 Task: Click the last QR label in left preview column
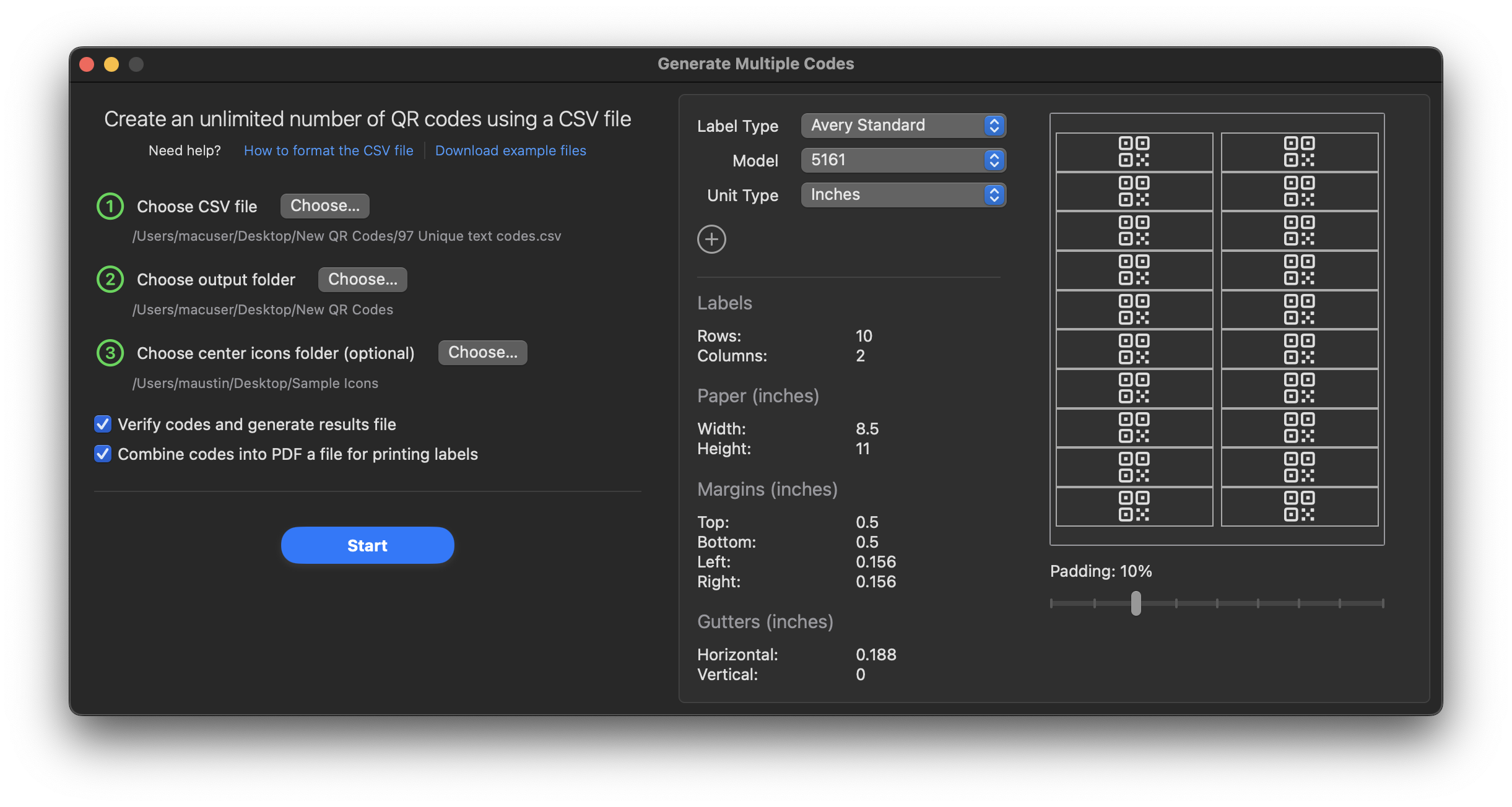(1134, 506)
